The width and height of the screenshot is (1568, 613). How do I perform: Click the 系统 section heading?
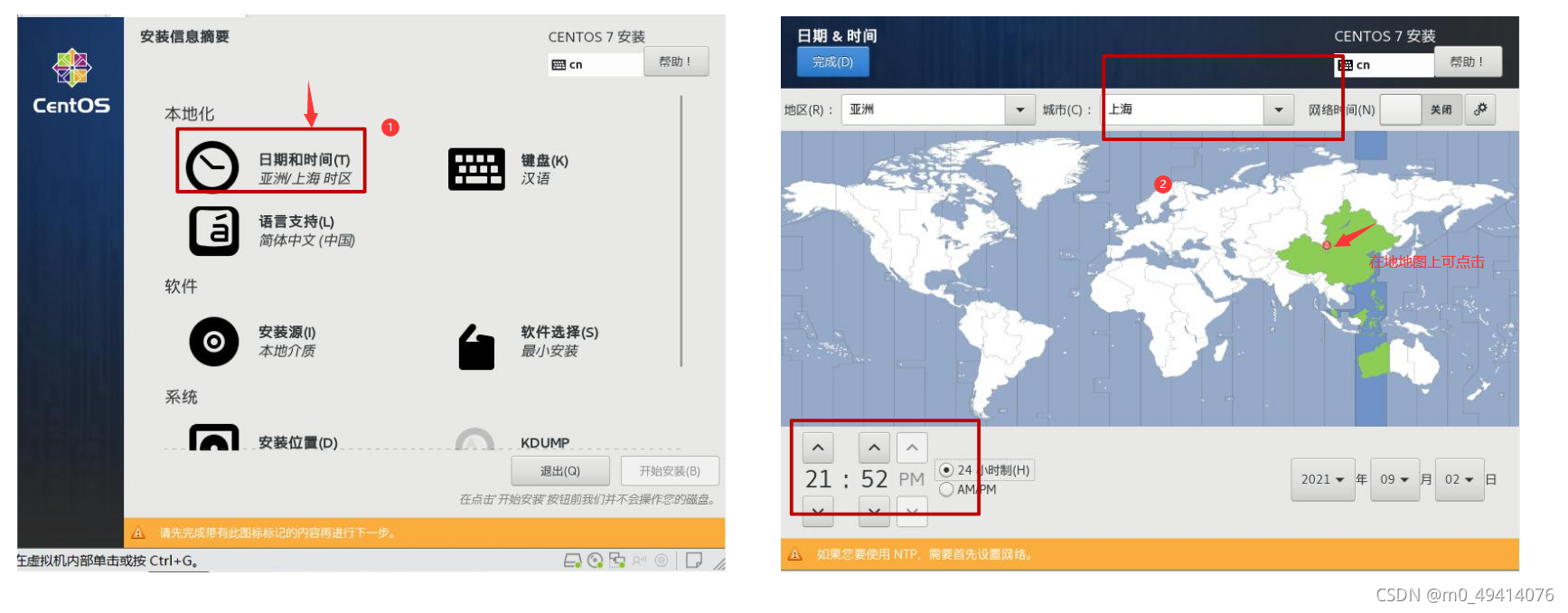tap(181, 397)
